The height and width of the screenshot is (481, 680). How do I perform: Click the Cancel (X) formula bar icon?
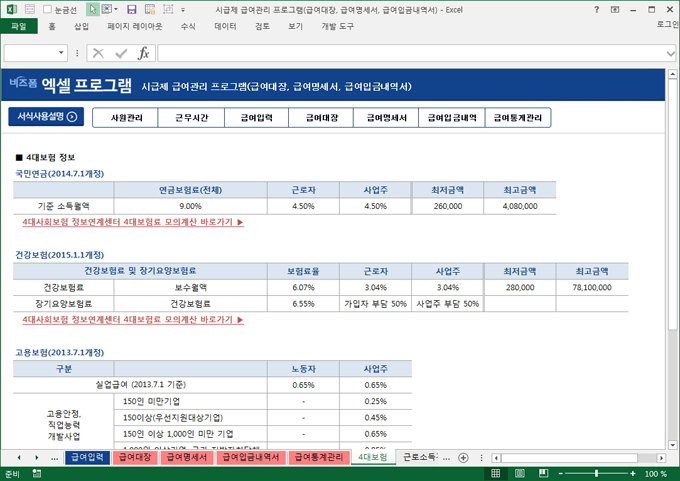click(x=98, y=53)
